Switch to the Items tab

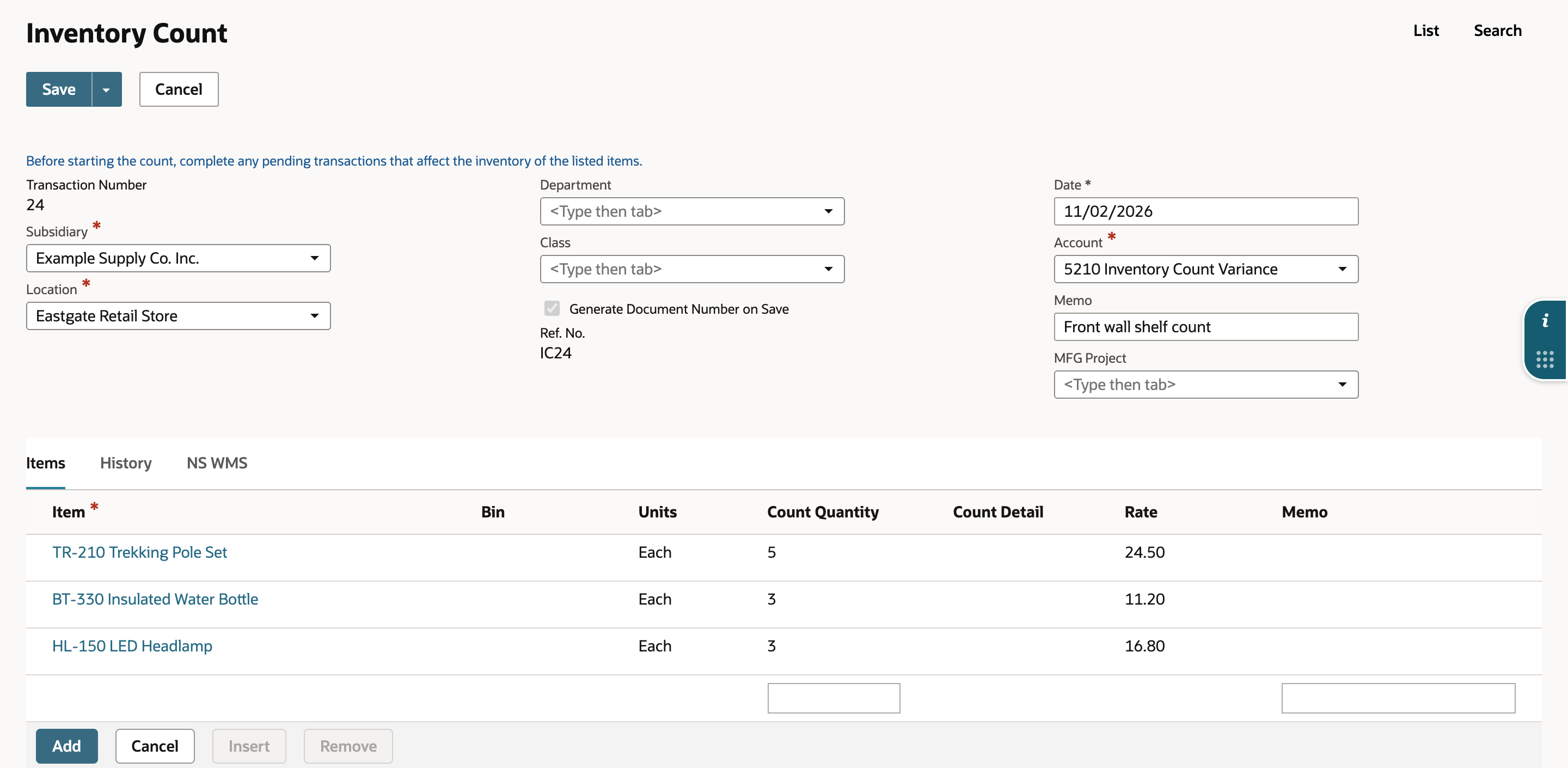coord(46,463)
